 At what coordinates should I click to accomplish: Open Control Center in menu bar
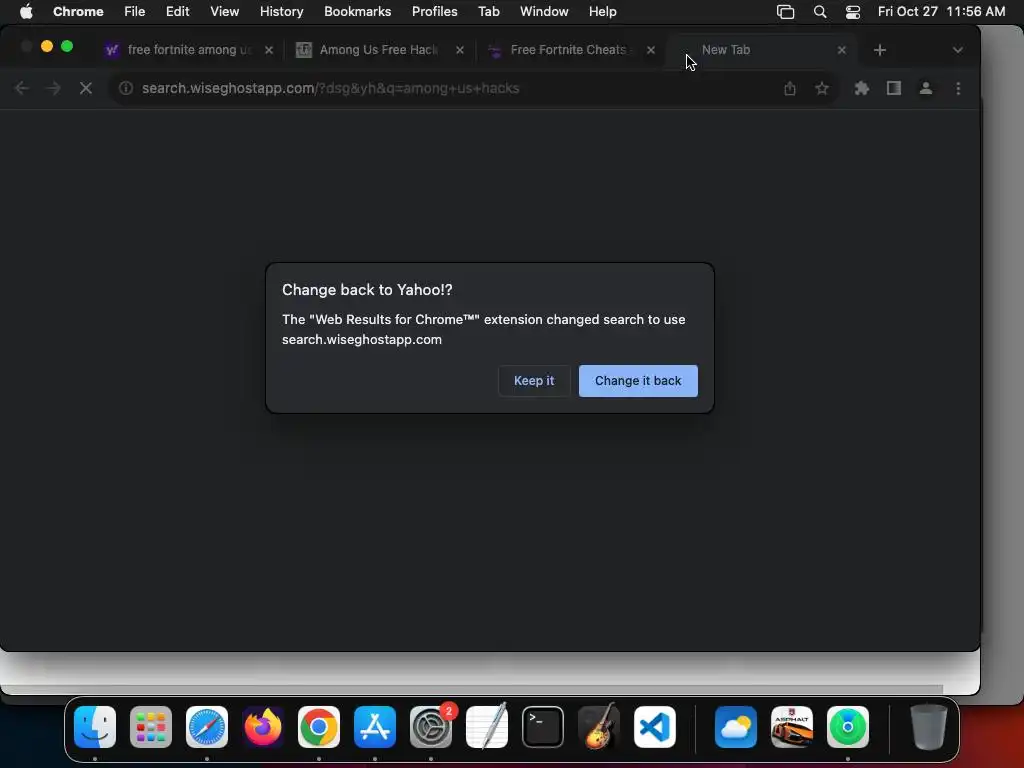(x=852, y=12)
